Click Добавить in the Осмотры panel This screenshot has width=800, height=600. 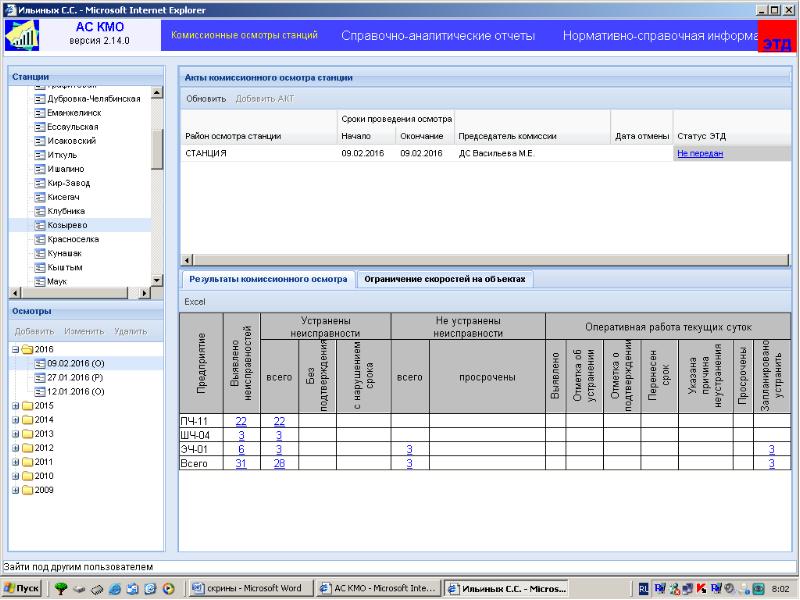34,332
